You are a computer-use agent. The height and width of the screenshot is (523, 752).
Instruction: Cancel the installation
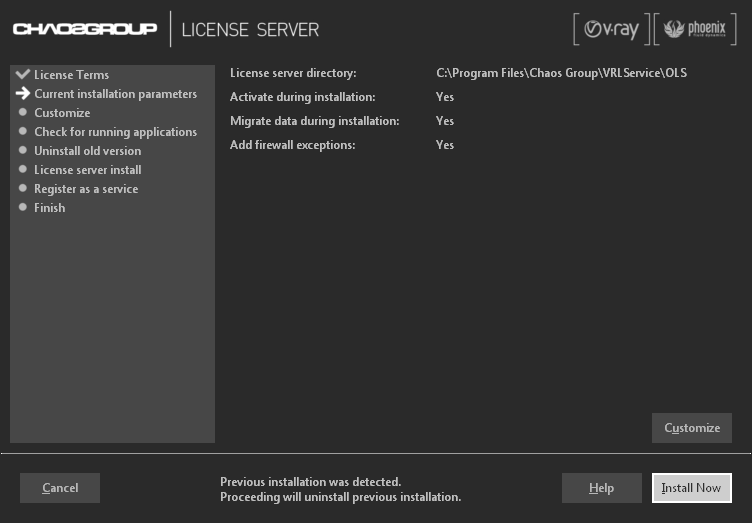pyautogui.click(x=60, y=488)
